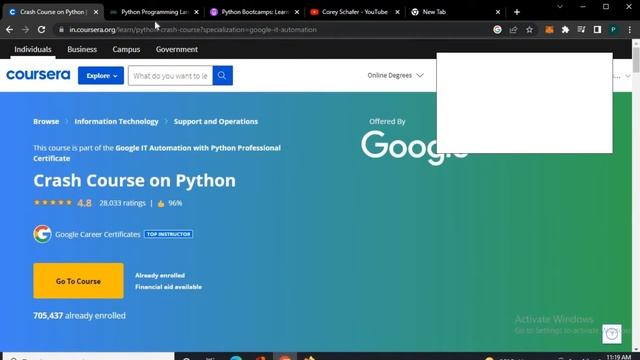Open the Chrome profile avatar
Image resolution: width=640 pixels, height=360 pixels.
click(x=613, y=29)
